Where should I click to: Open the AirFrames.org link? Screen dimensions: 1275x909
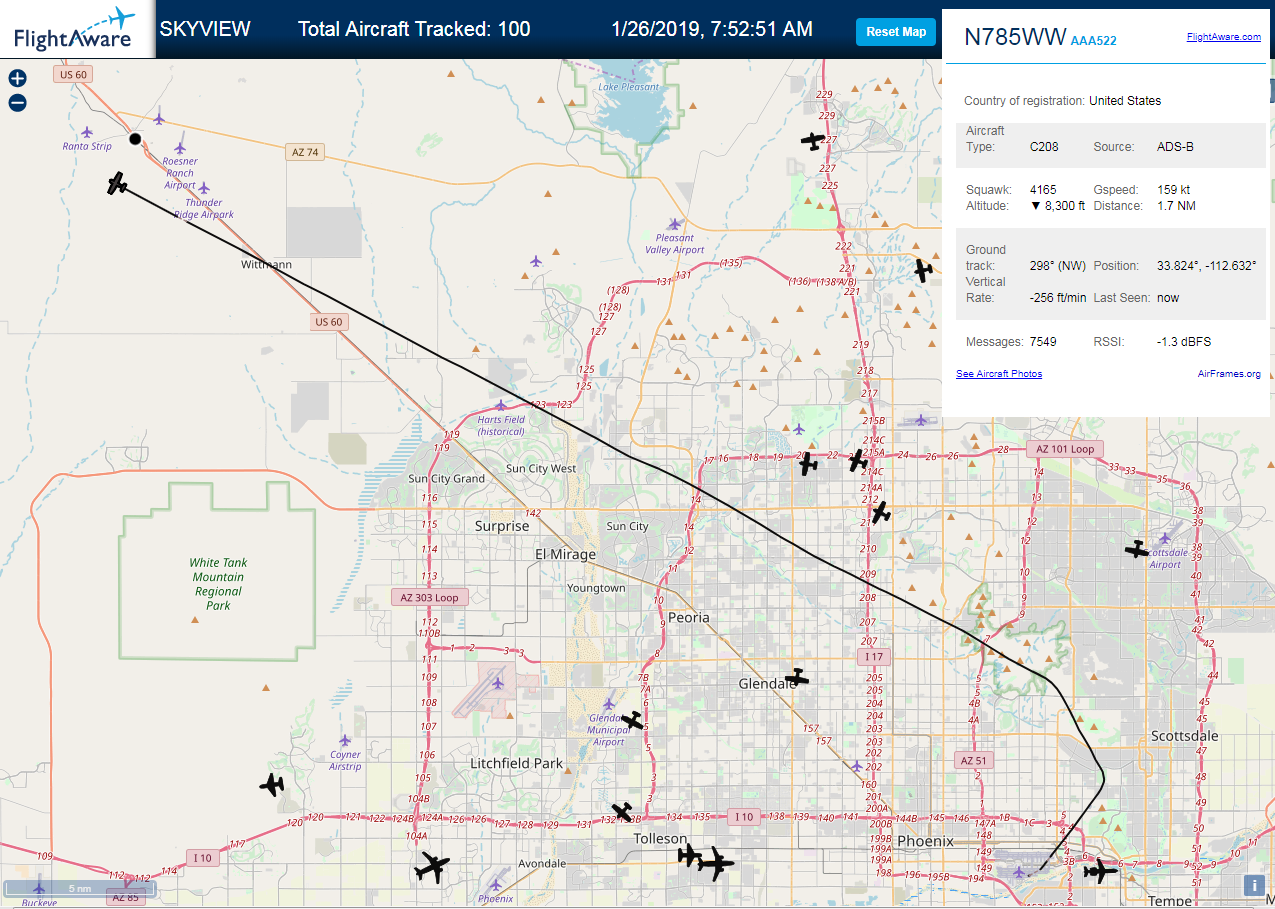tap(1229, 374)
